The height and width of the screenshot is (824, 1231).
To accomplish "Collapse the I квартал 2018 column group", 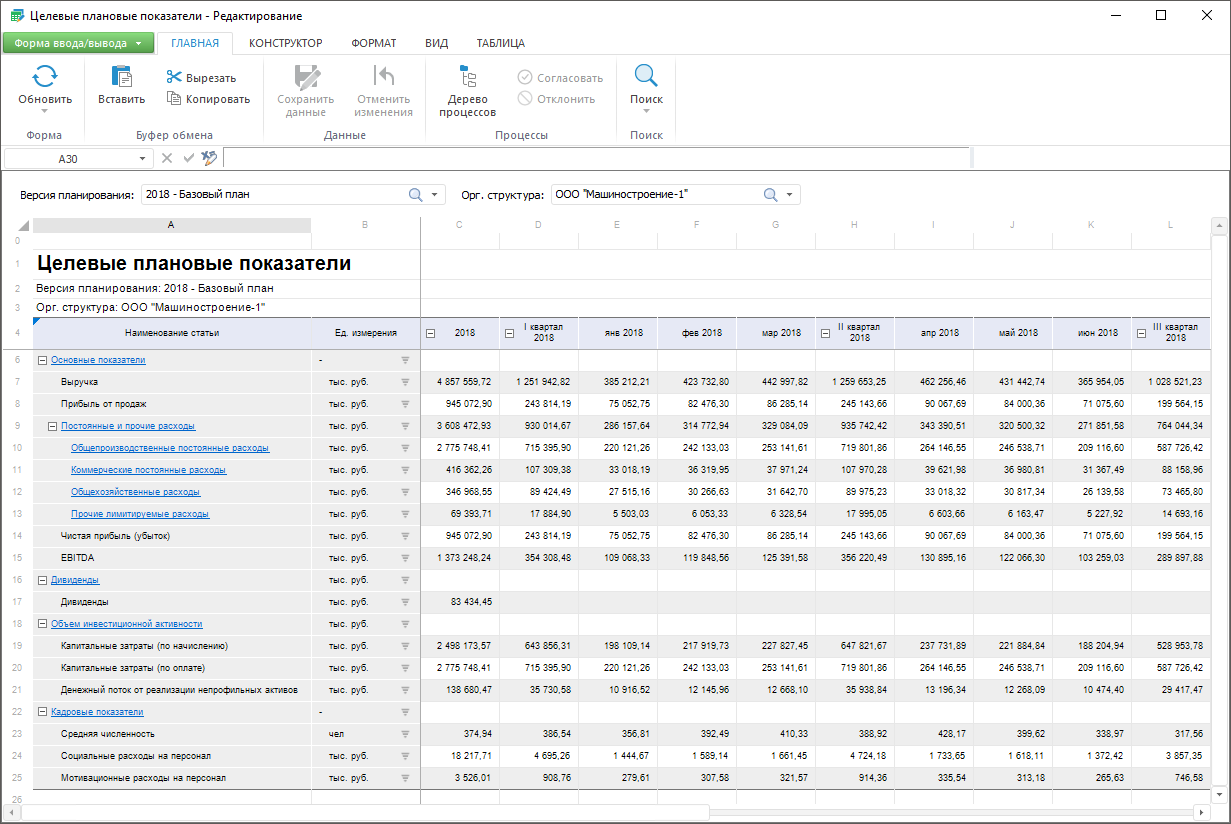I will click(x=509, y=333).
